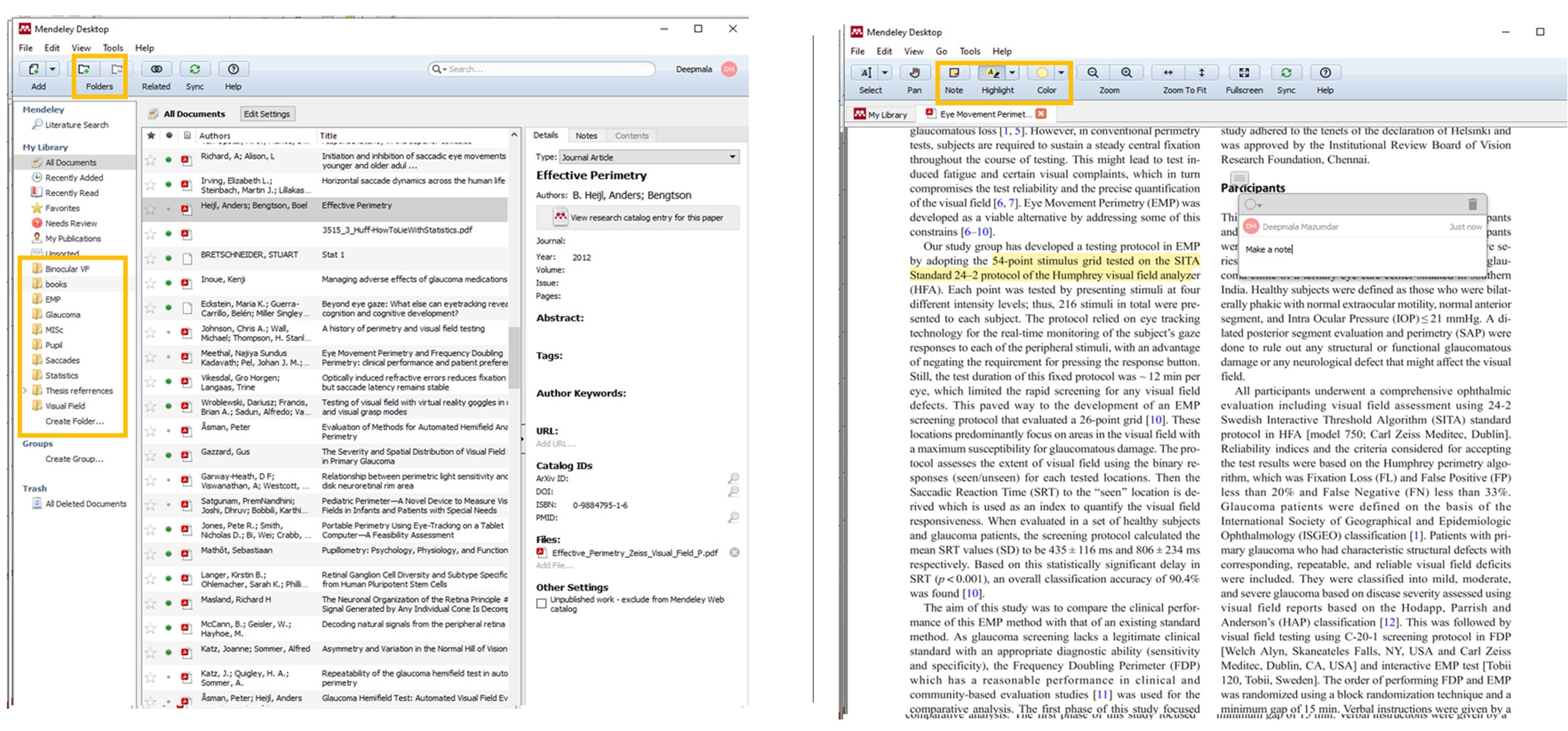Create a new folder using the Folders toolbar icon
Viewport: 1568px width, 731px height.
pos(84,70)
